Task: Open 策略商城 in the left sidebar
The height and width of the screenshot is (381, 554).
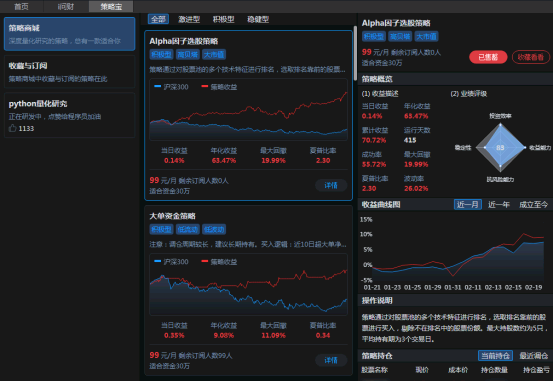Action: 70,34
